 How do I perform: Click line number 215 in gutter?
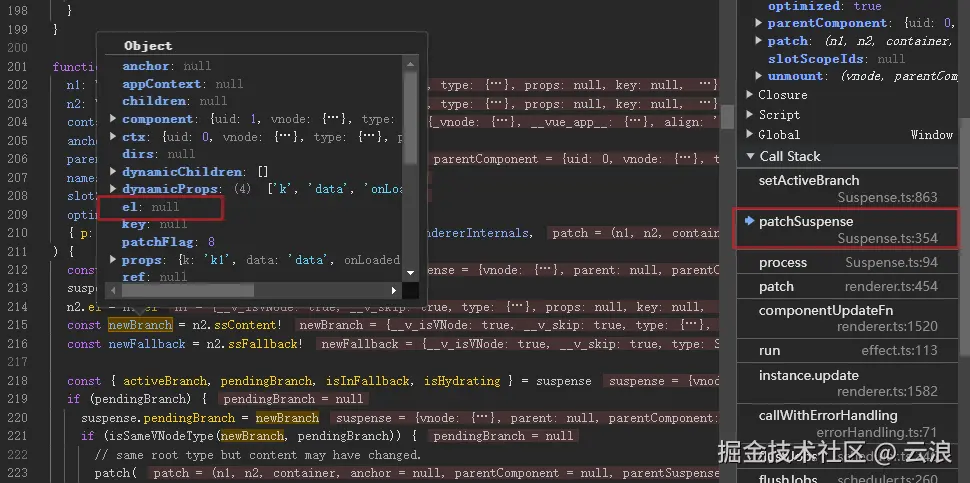coord(18,325)
